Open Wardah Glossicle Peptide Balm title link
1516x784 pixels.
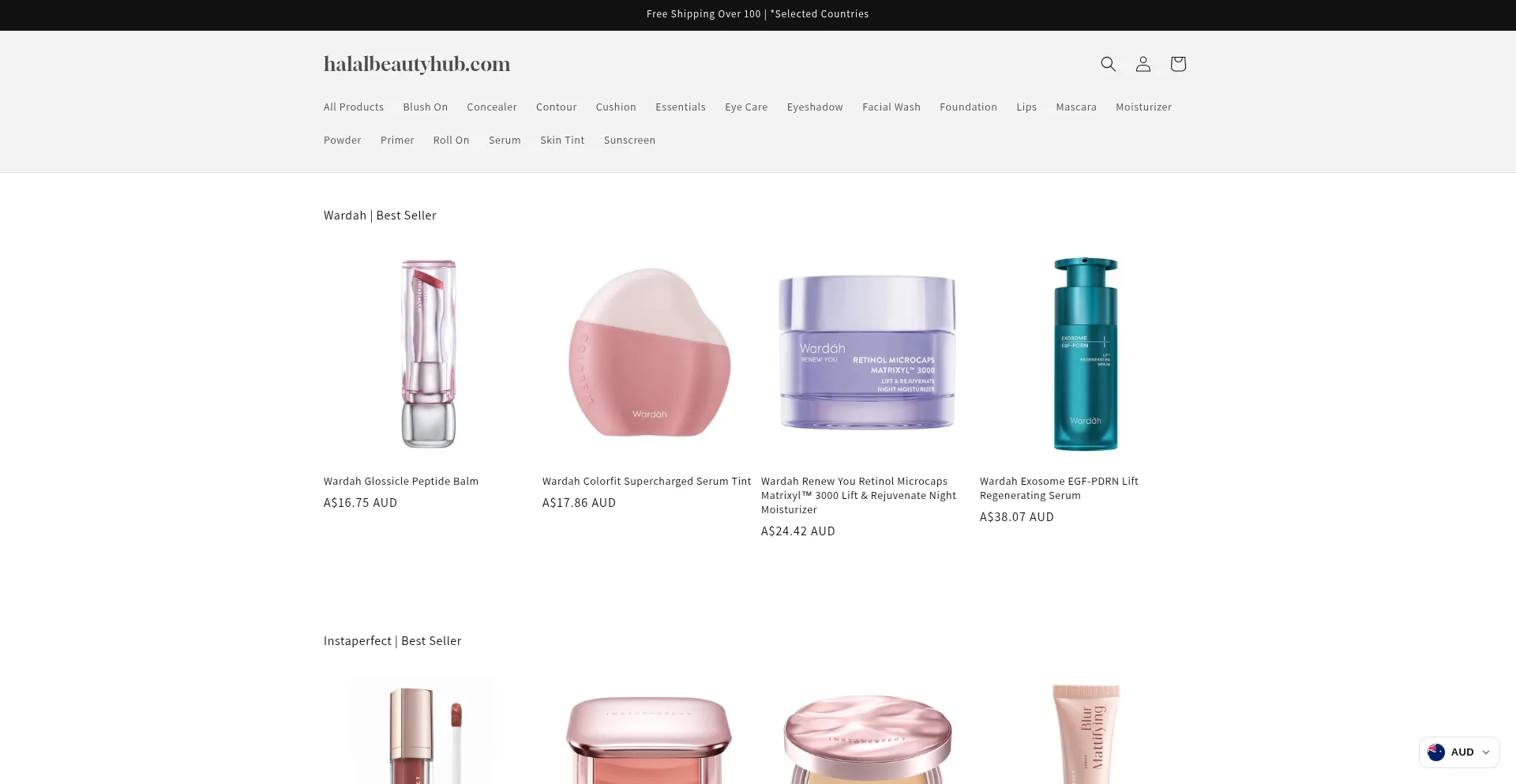tap(401, 482)
